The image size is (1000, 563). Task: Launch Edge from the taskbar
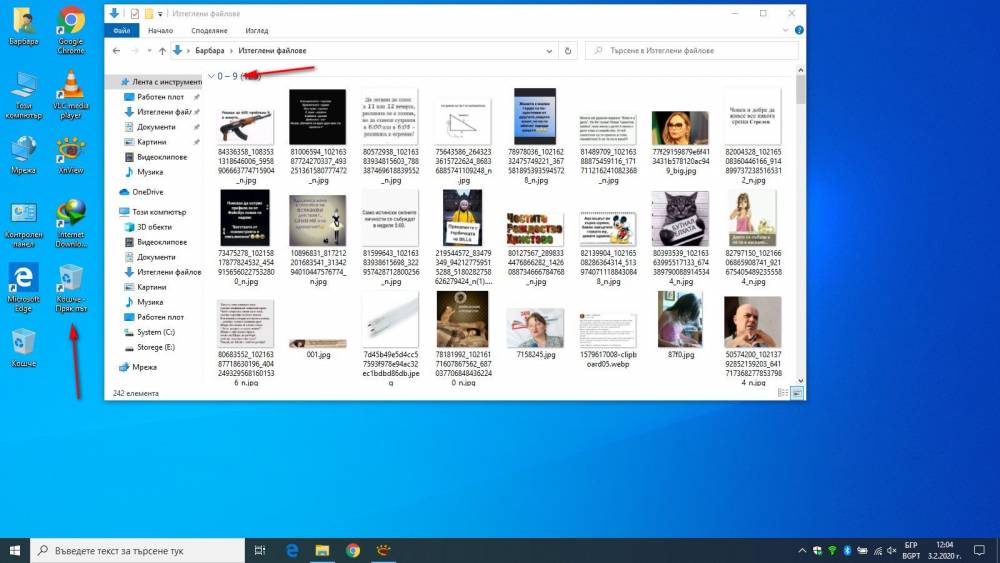click(291, 550)
